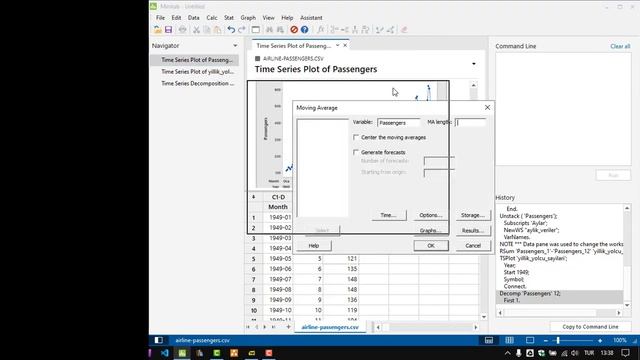Enable Generate forecasts checkbox
Viewport: 640px width, 360px height.
coord(356,152)
